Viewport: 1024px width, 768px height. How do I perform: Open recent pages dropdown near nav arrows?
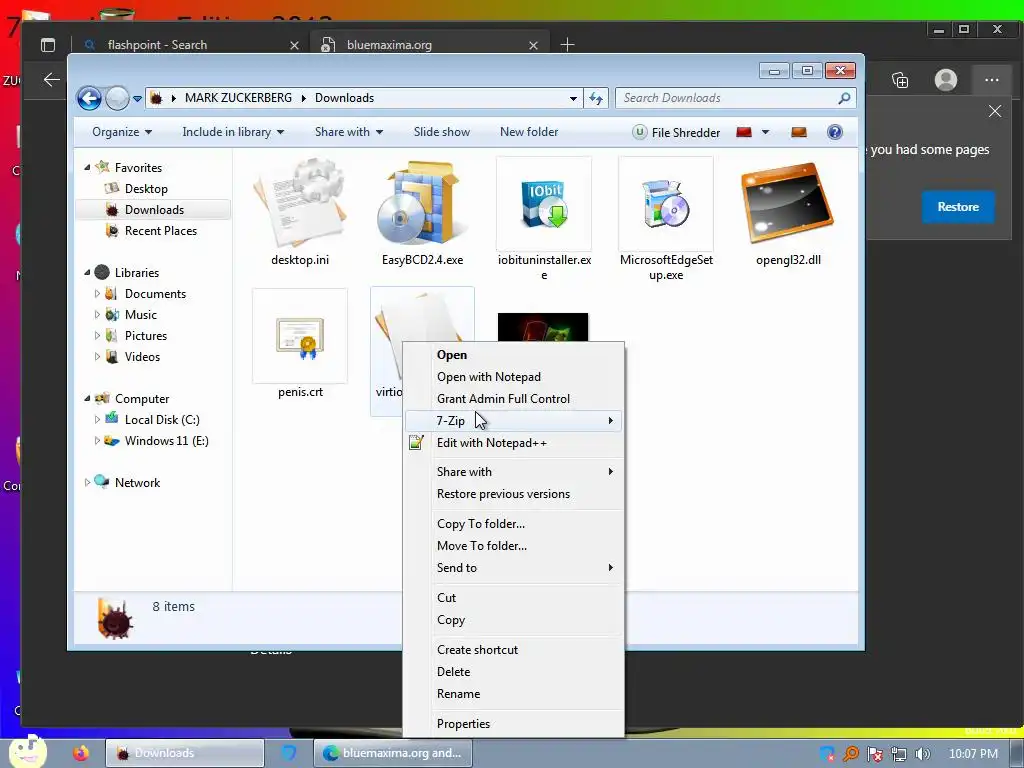click(x=137, y=99)
